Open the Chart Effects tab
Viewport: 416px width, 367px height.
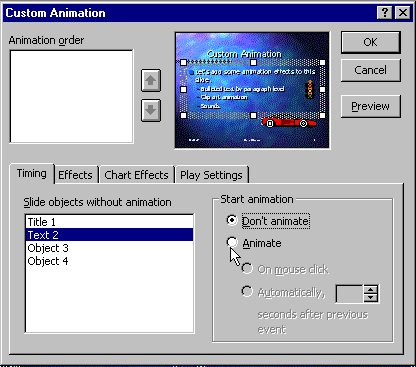click(136, 175)
